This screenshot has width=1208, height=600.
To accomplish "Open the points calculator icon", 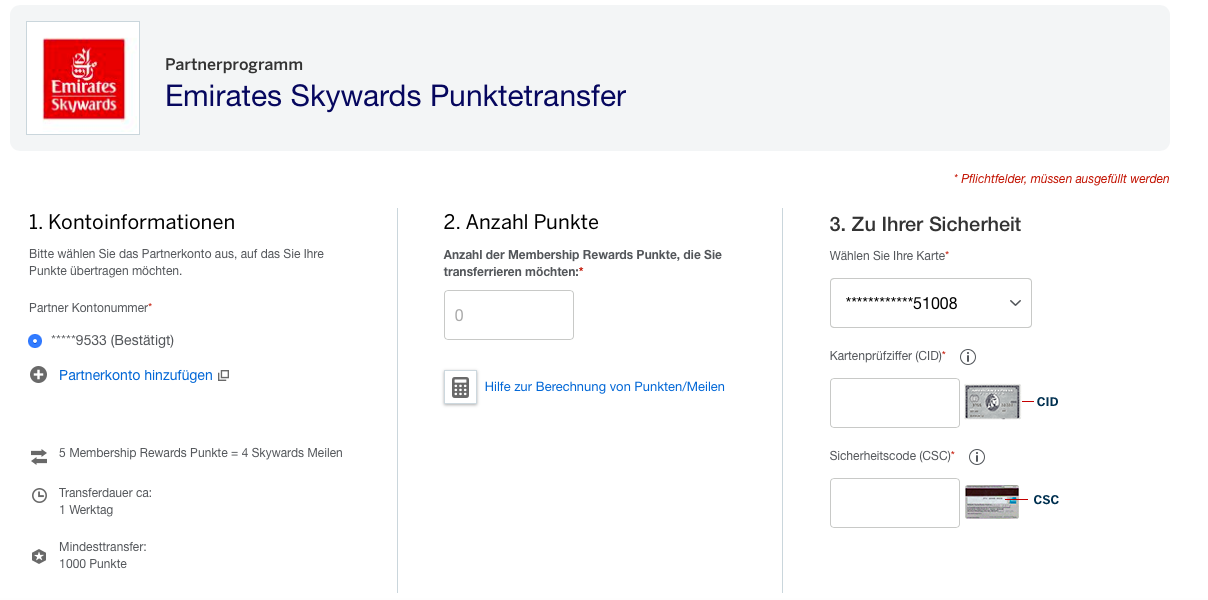I will coord(460,387).
